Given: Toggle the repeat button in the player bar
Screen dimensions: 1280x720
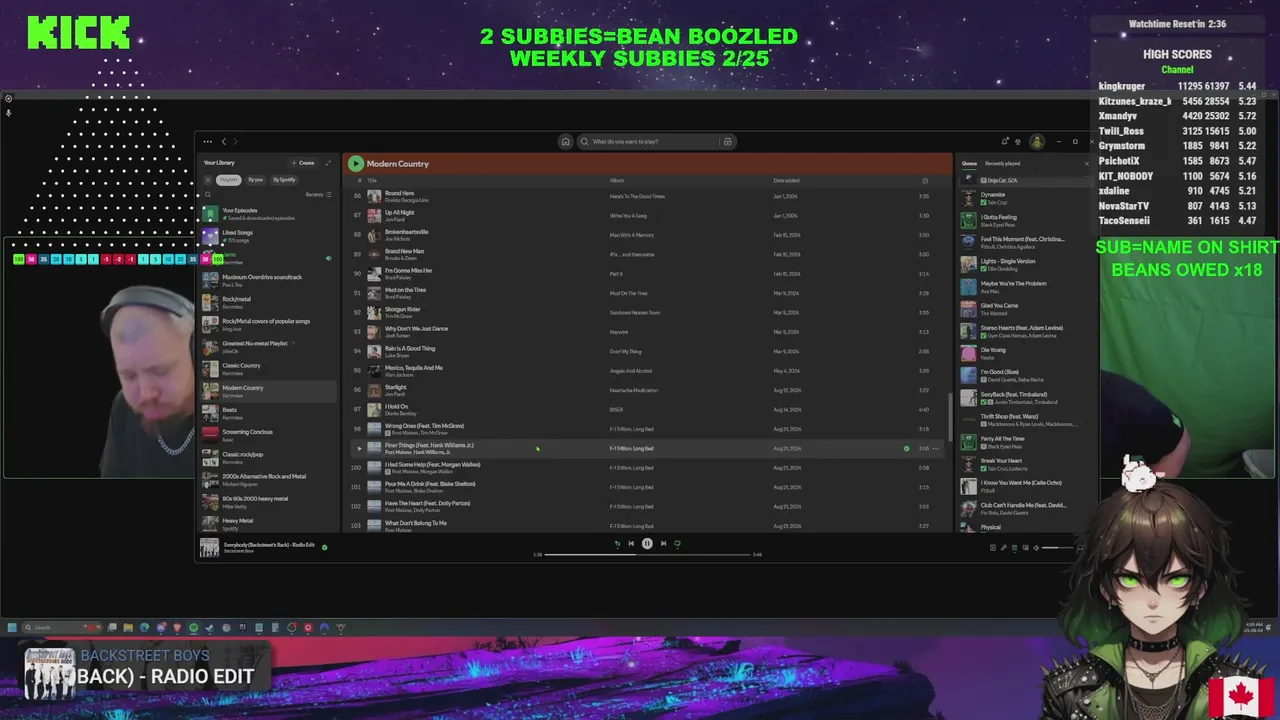Looking at the screenshot, I should tap(677, 543).
